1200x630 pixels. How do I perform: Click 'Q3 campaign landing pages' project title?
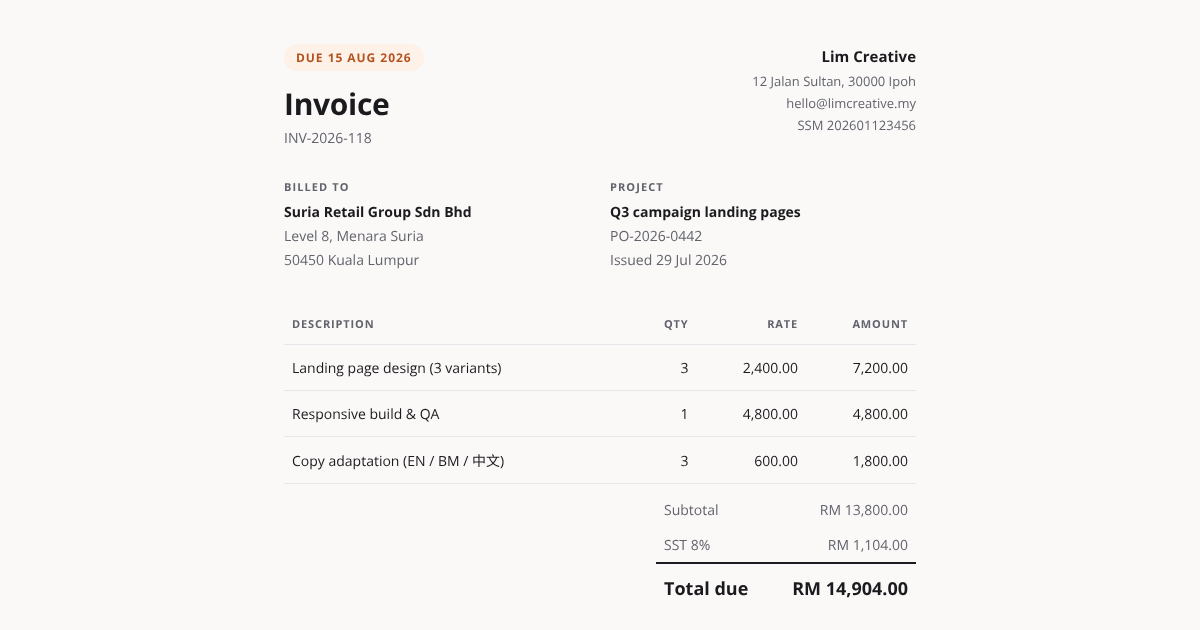[x=705, y=212]
